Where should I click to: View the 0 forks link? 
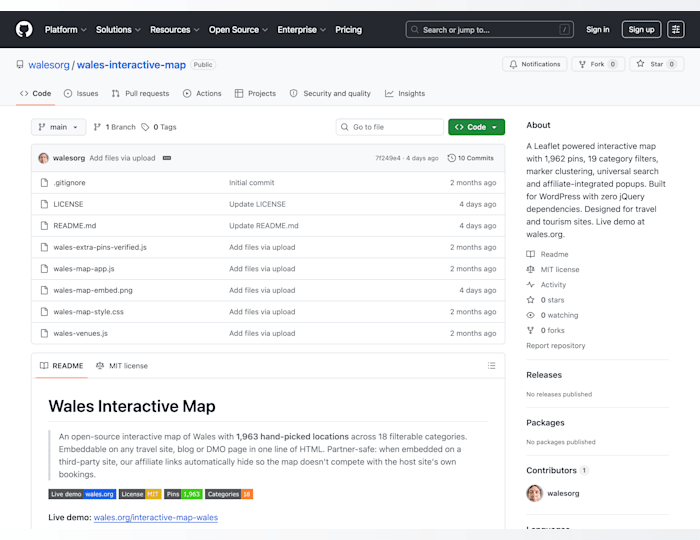545,330
